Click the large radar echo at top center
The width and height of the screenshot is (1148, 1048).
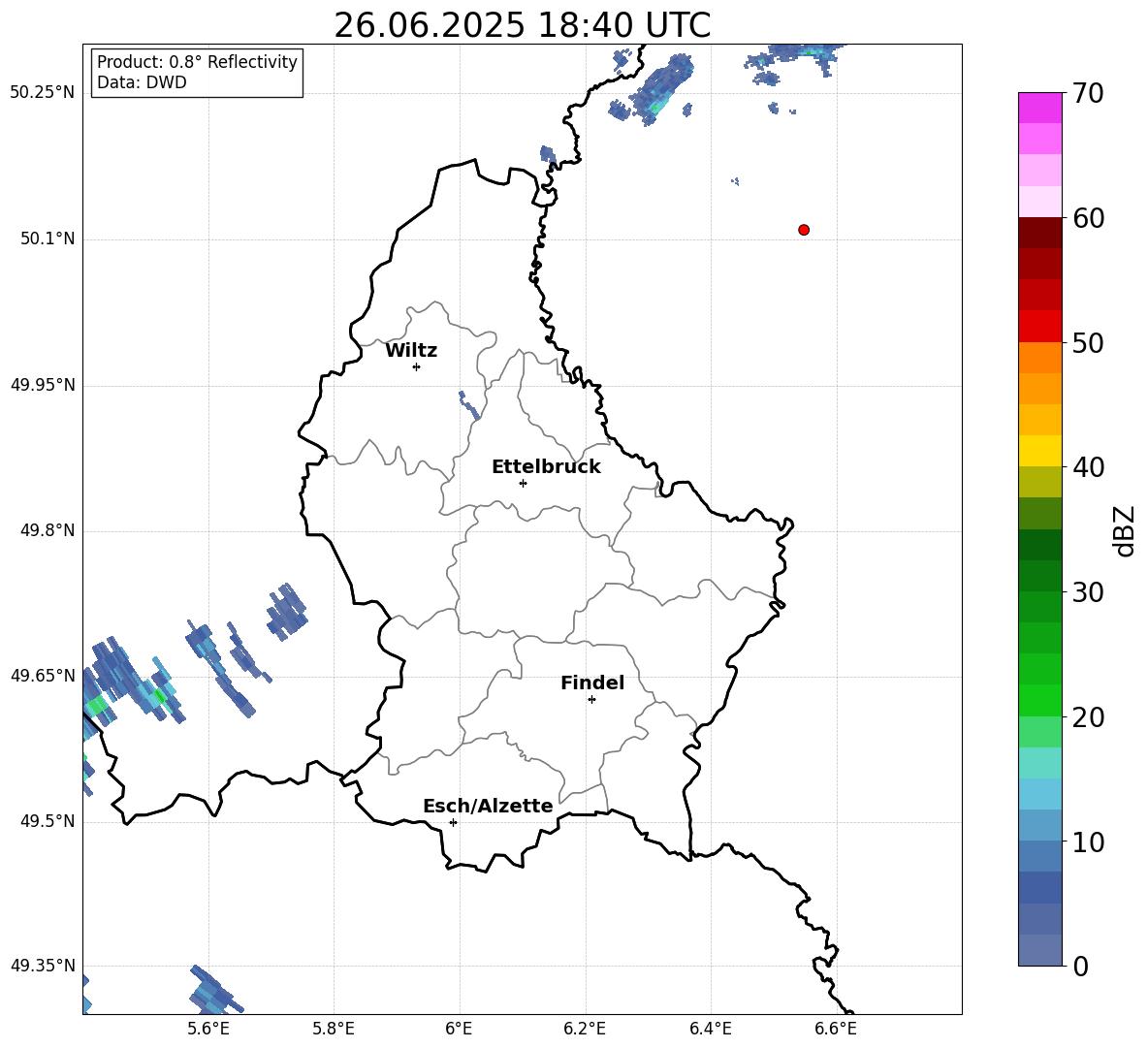pos(662,89)
